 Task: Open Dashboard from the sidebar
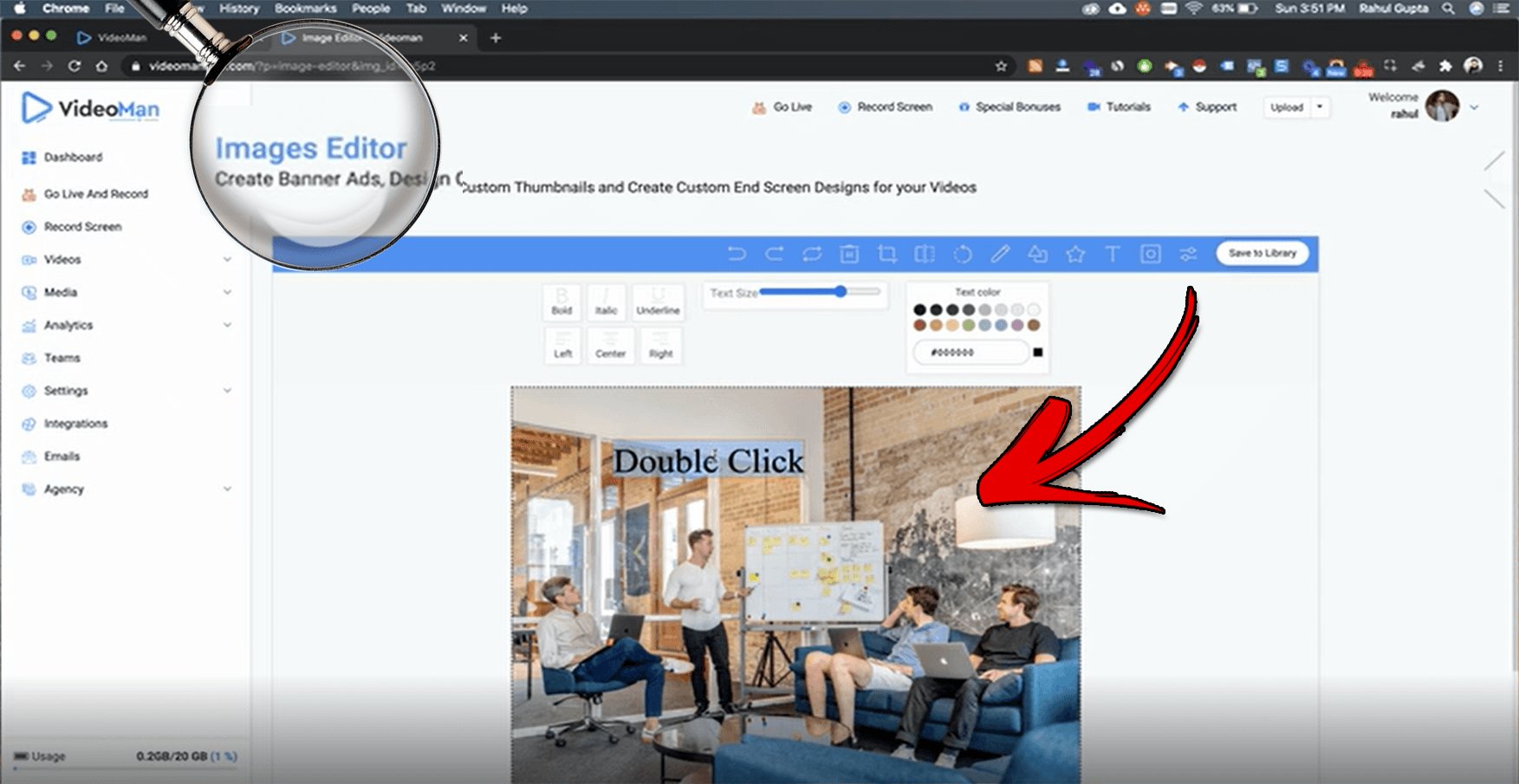[74, 157]
